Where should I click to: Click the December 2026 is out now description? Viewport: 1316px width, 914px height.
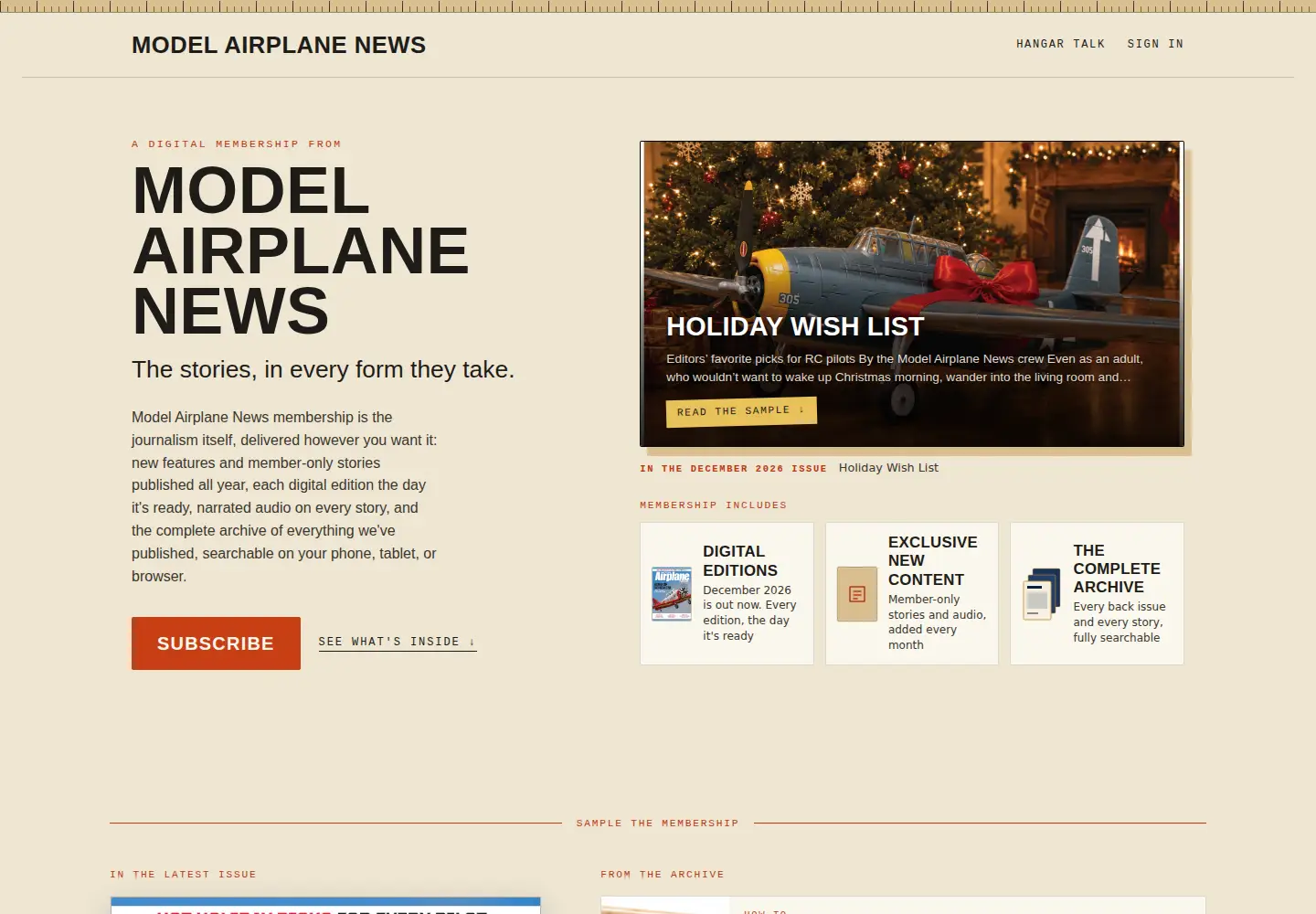pyautogui.click(x=749, y=613)
